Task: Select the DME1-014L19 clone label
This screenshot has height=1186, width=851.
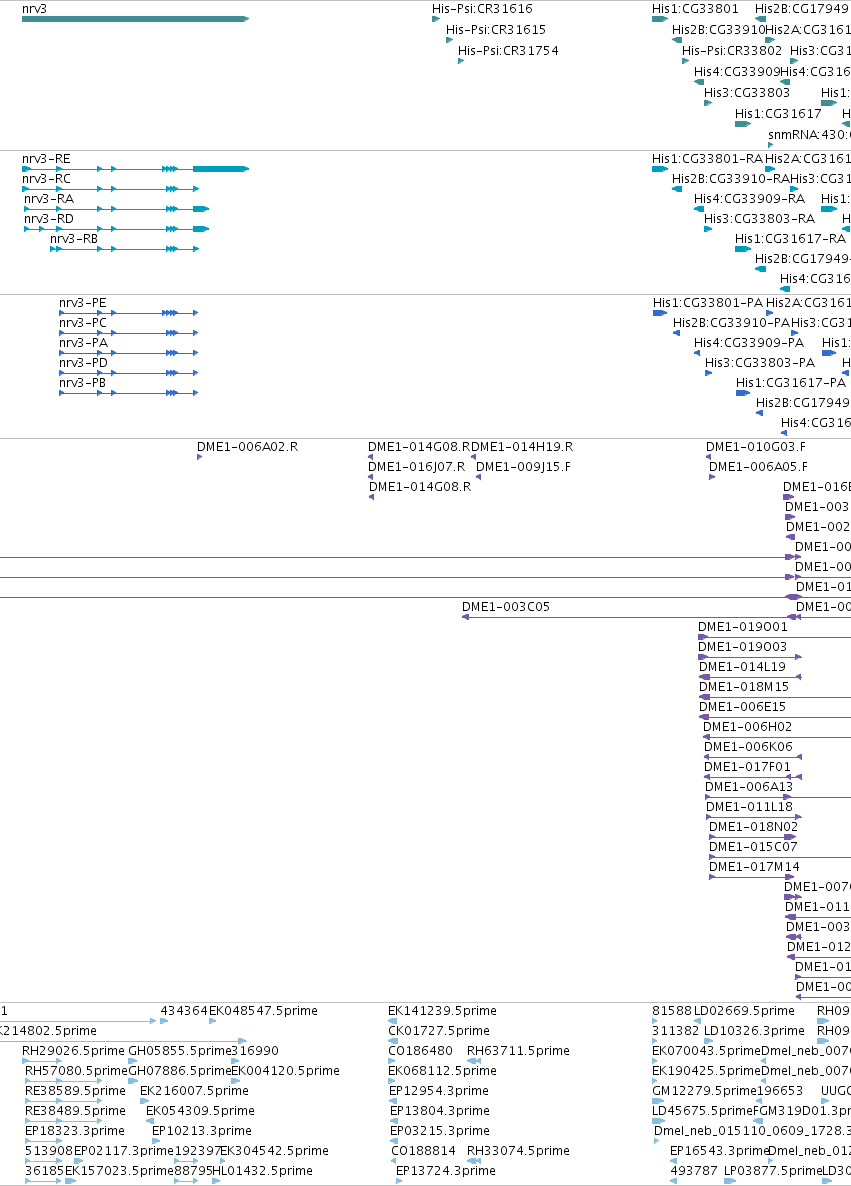Action: [x=742, y=667]
